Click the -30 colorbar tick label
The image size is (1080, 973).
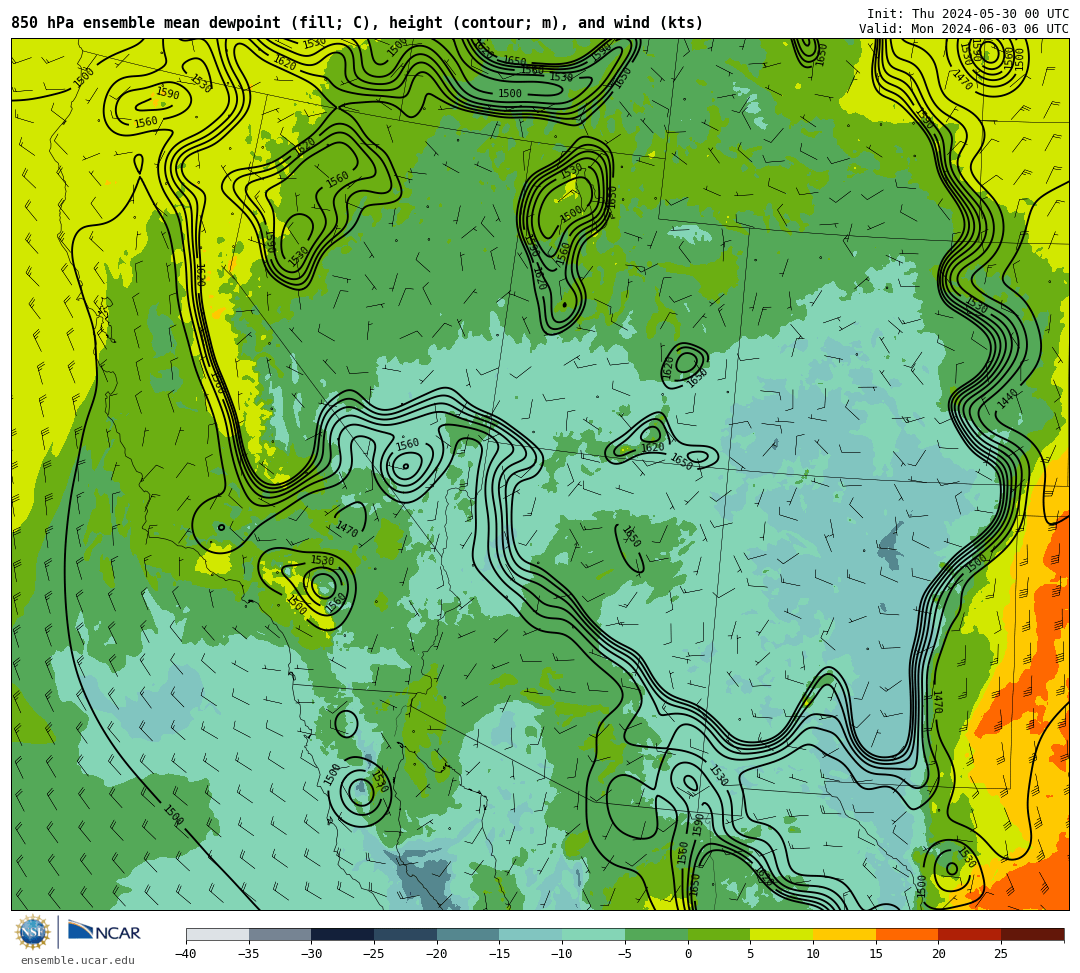coord(311,954)
